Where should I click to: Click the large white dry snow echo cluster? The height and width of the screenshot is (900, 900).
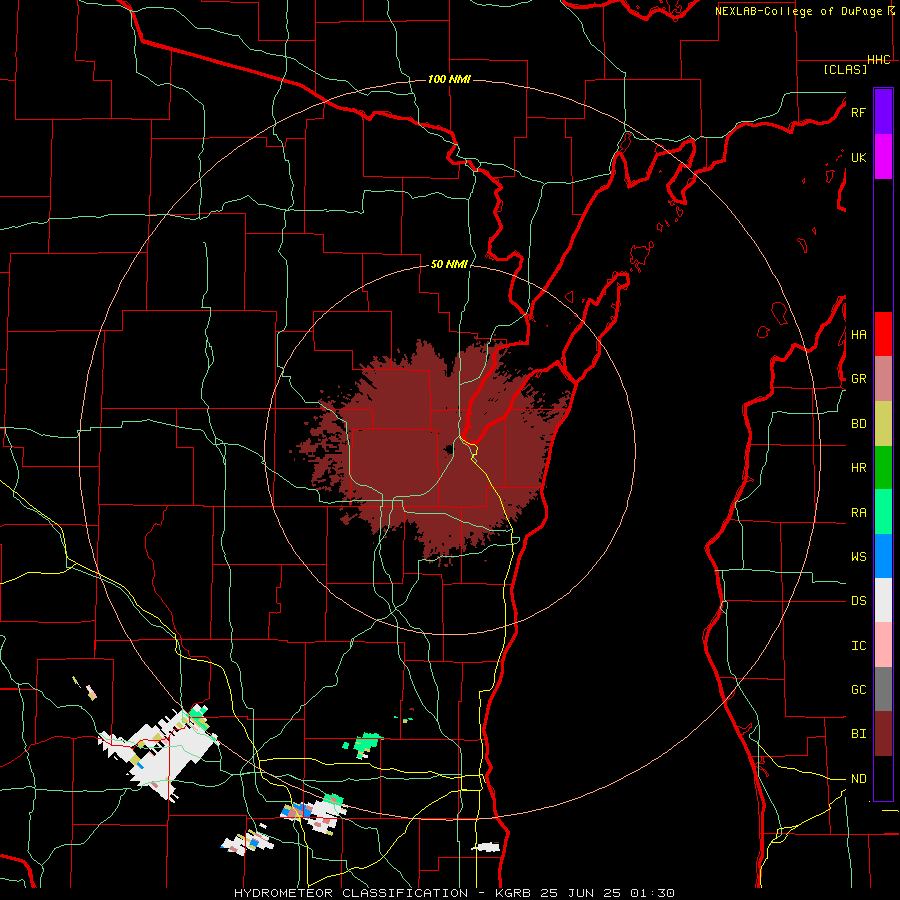(160, 752)
